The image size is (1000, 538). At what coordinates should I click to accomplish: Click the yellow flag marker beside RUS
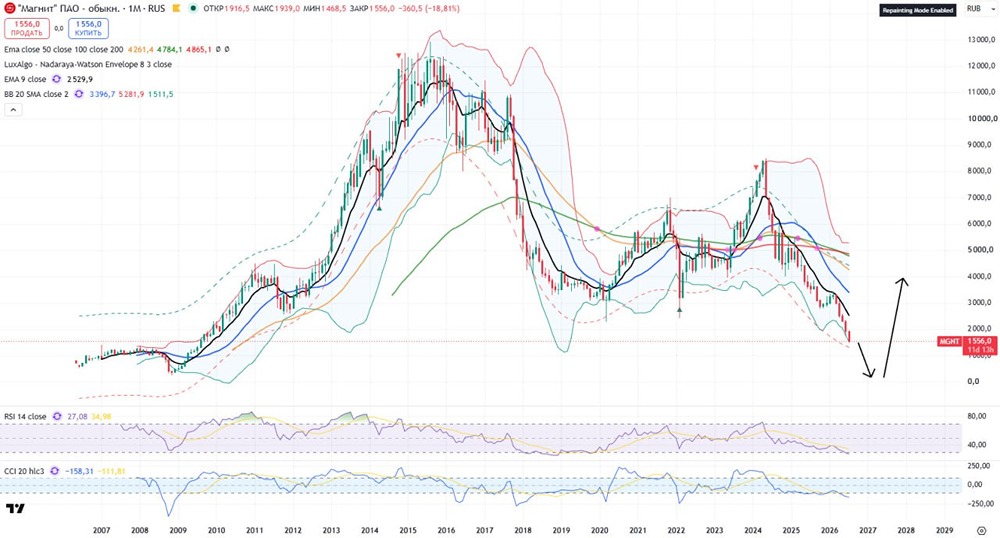click(175, 9)
